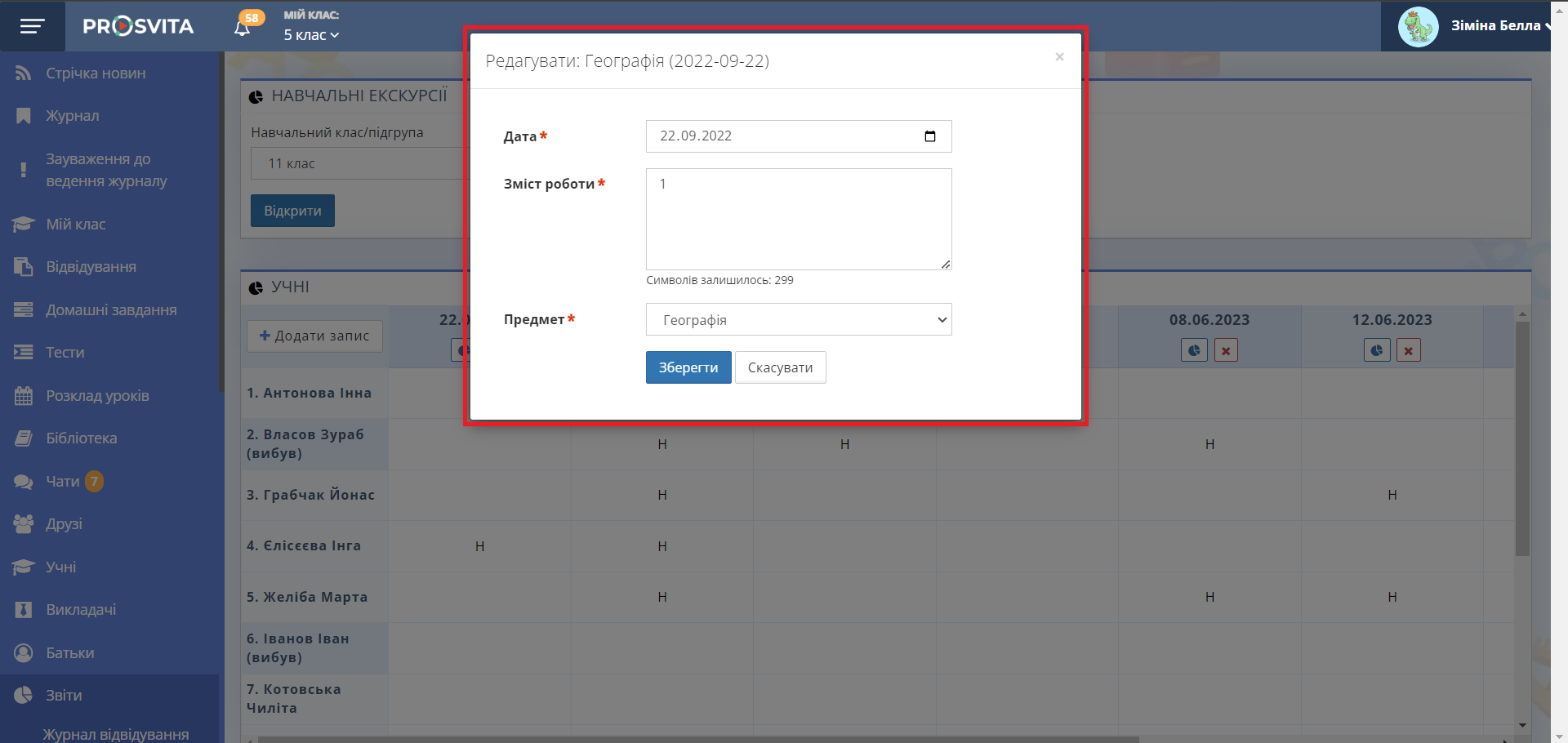Expand the Предмет dropdown showing Географія

pyautogui.click(x=798, y=320)
